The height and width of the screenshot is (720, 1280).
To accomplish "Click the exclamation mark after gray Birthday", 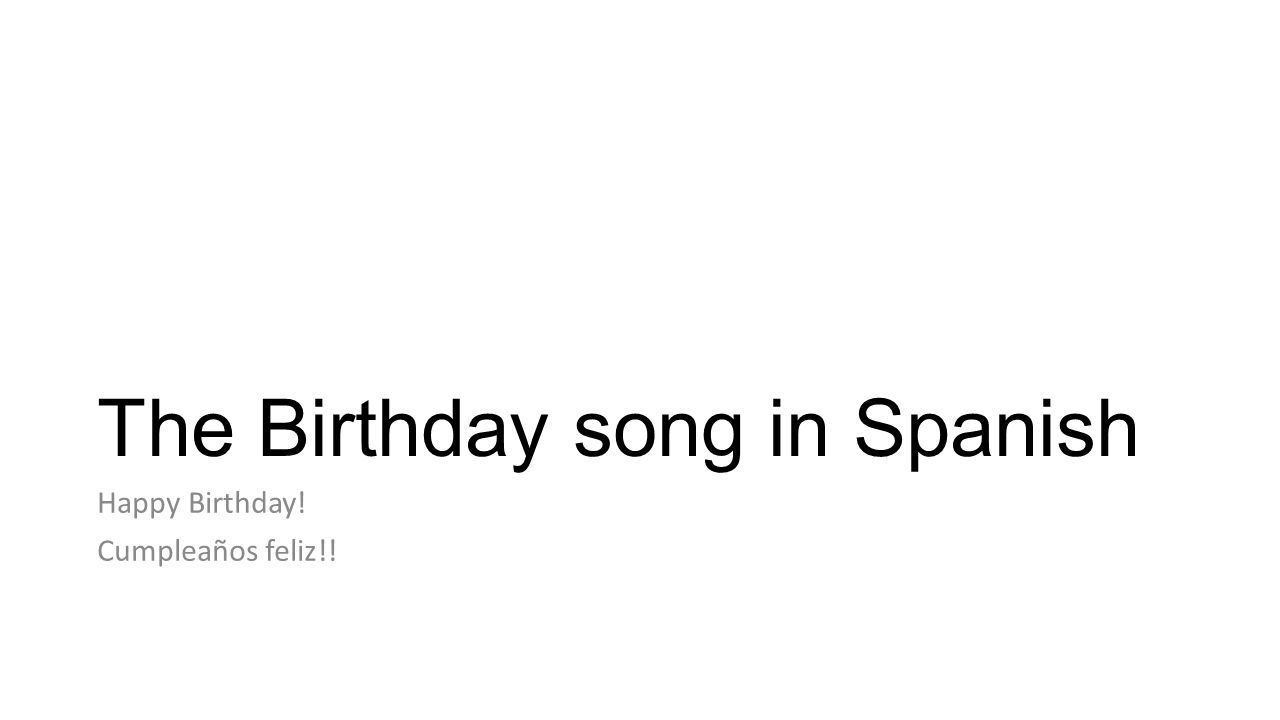I will pos(300,504).
